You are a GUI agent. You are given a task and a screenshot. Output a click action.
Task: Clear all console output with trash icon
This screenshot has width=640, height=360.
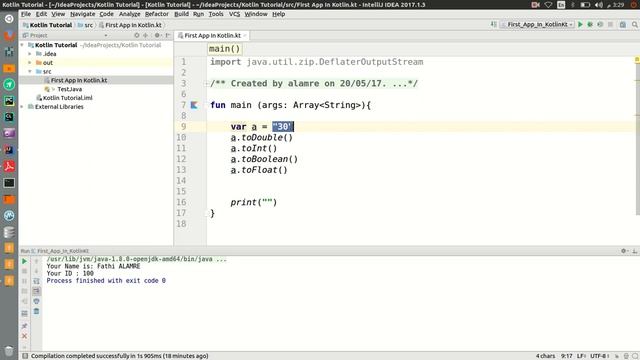[36, 311]
